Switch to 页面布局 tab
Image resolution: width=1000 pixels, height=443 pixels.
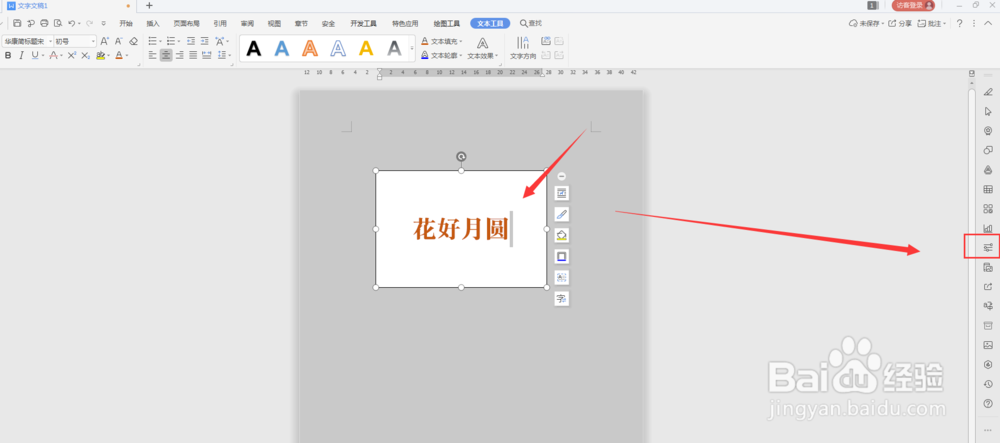(187, 24)
